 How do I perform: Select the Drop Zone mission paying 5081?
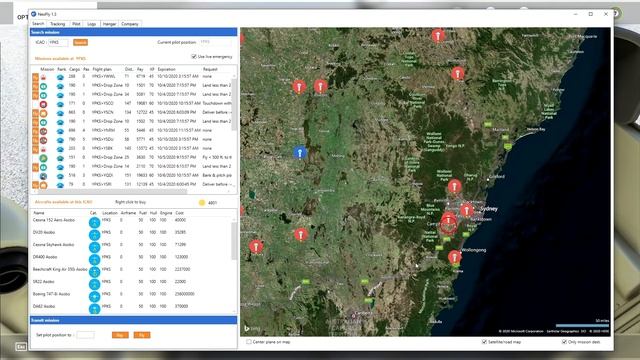pos(133,95)
